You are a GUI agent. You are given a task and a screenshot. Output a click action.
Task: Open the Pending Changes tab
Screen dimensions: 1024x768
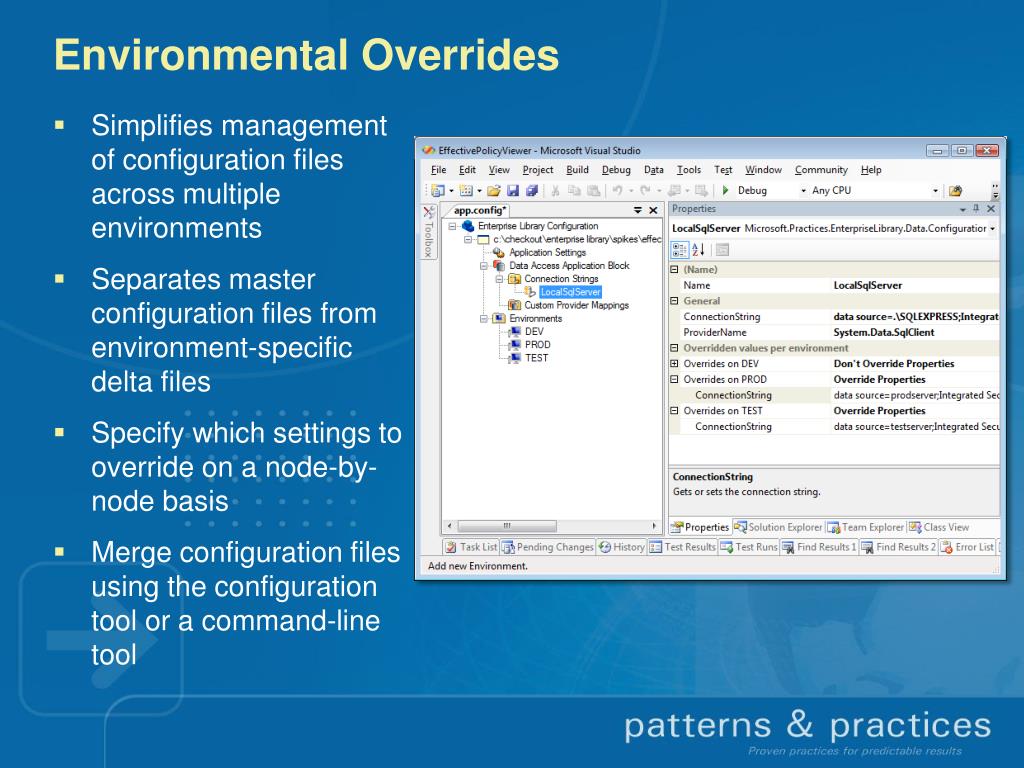[548, 547]
